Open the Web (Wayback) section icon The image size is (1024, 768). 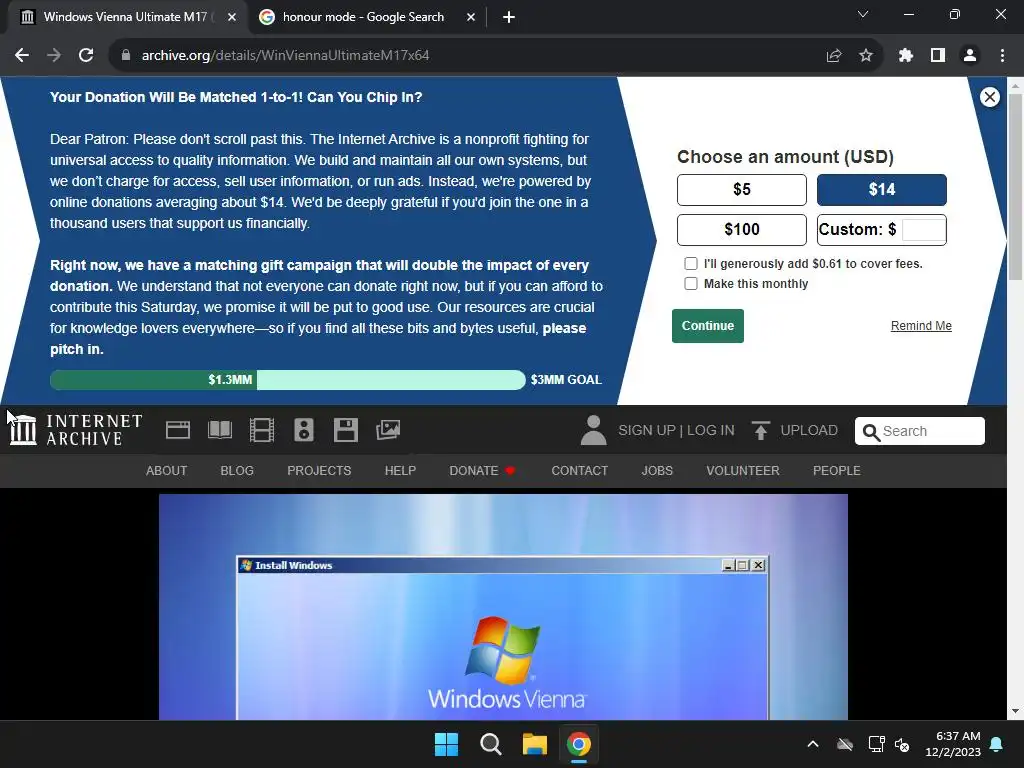[x=178, y=430]
